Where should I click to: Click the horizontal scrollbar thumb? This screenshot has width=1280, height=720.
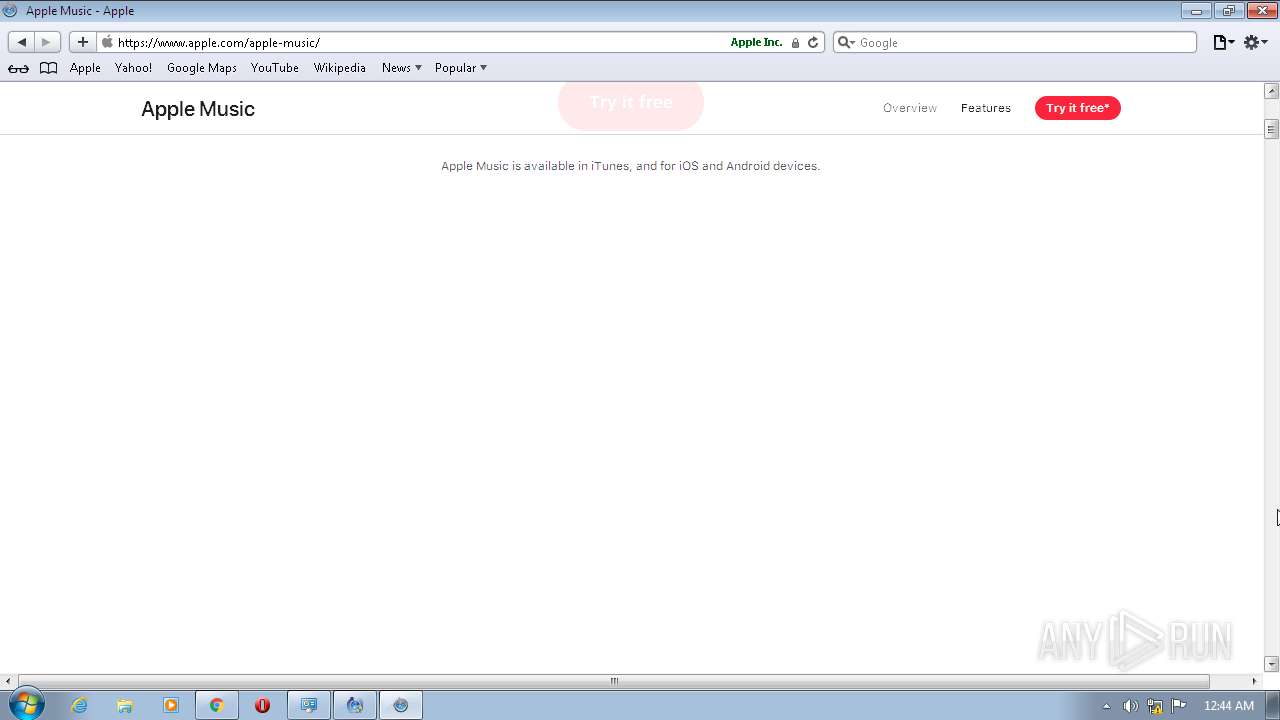614,681
